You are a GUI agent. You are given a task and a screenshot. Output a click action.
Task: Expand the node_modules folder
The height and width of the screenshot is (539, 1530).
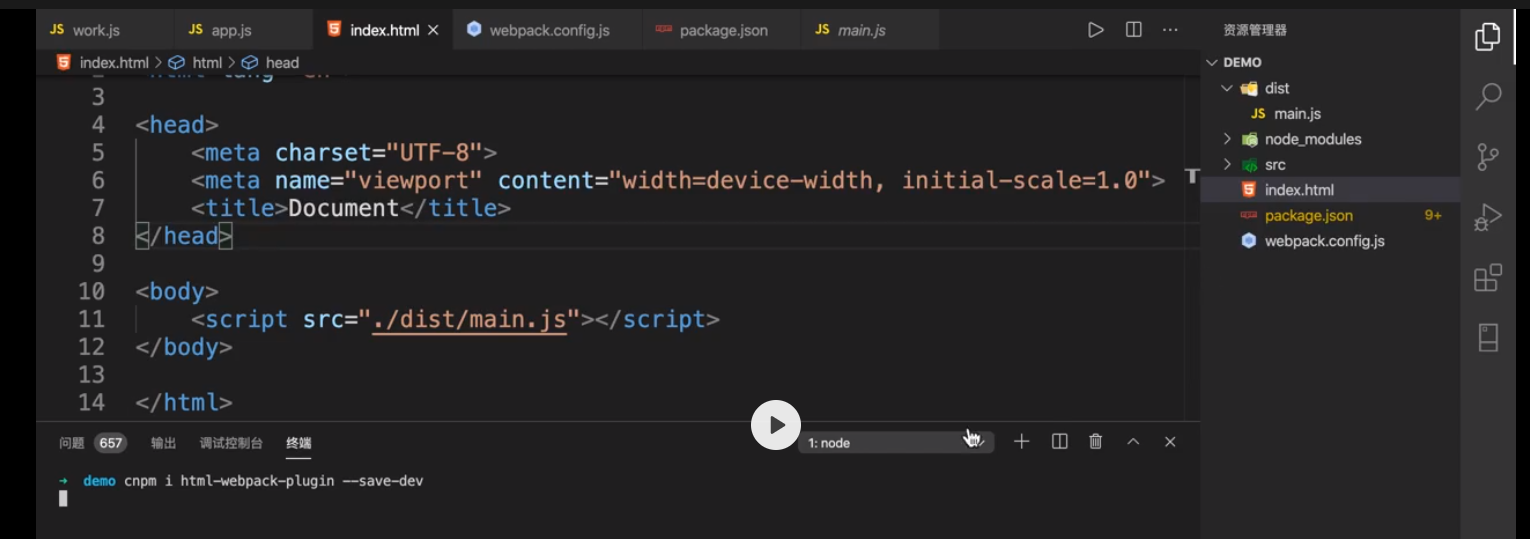pyautogui.click(x=1227, y=139)
